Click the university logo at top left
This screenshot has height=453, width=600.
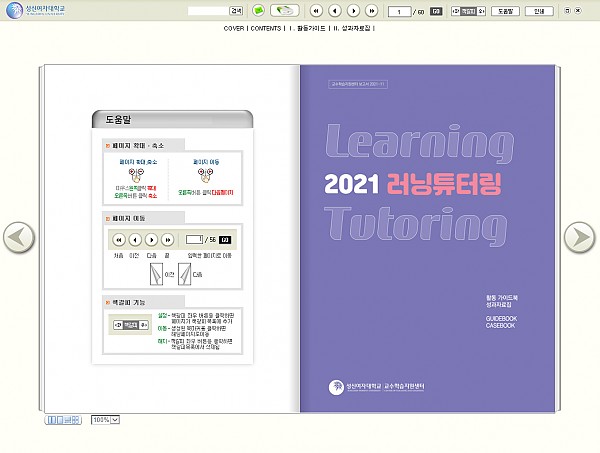pyautogui.click(x=36, y=10)
